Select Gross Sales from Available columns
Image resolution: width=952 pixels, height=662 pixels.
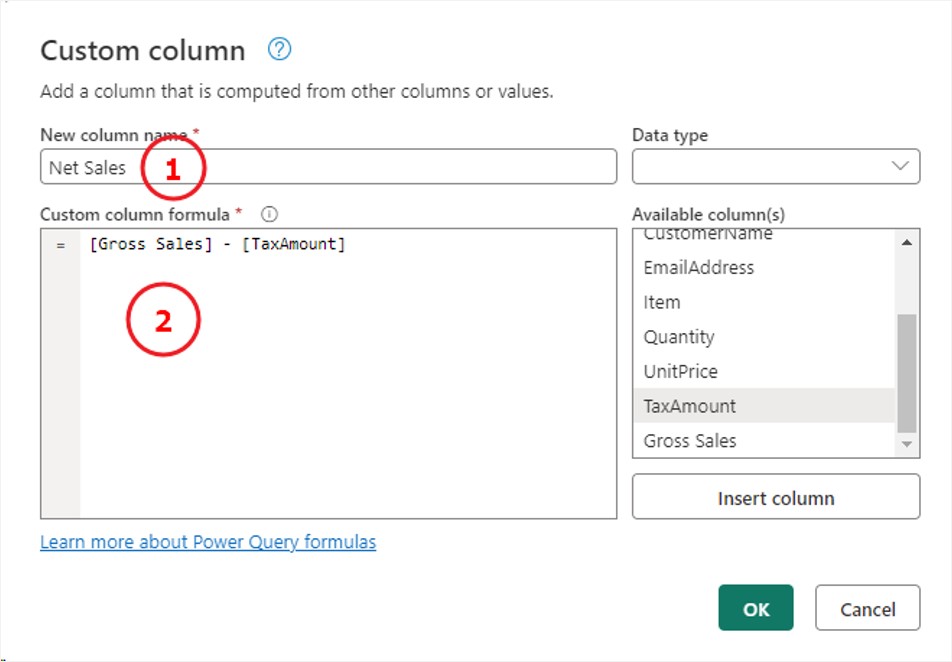(x=700, y=441)
